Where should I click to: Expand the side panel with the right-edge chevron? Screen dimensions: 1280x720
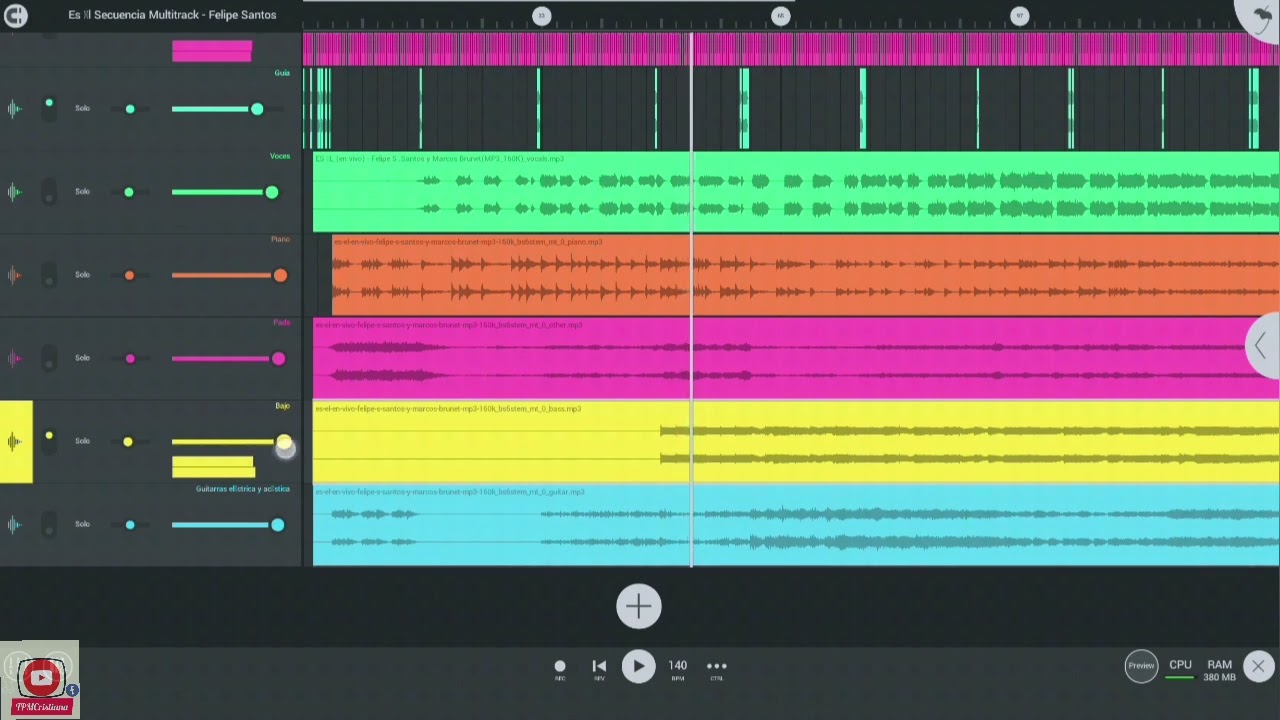point(1261,346)
